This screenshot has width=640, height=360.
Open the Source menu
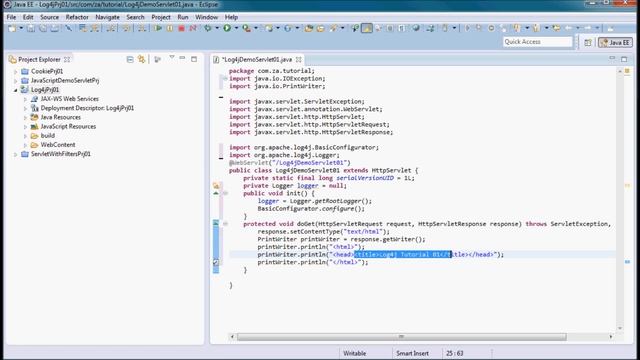coord(49,17)
